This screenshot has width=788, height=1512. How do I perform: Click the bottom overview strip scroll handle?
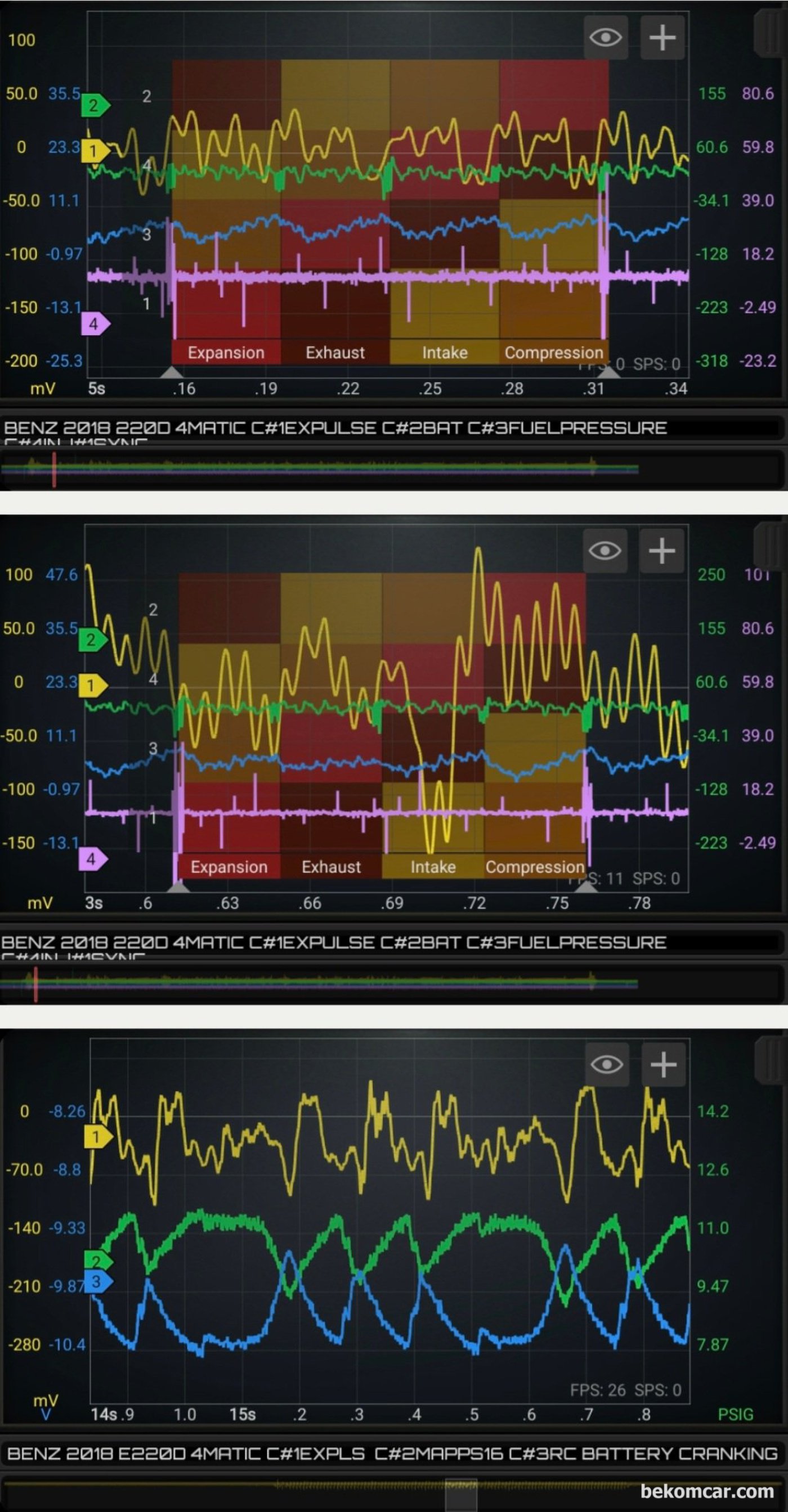461,1495
